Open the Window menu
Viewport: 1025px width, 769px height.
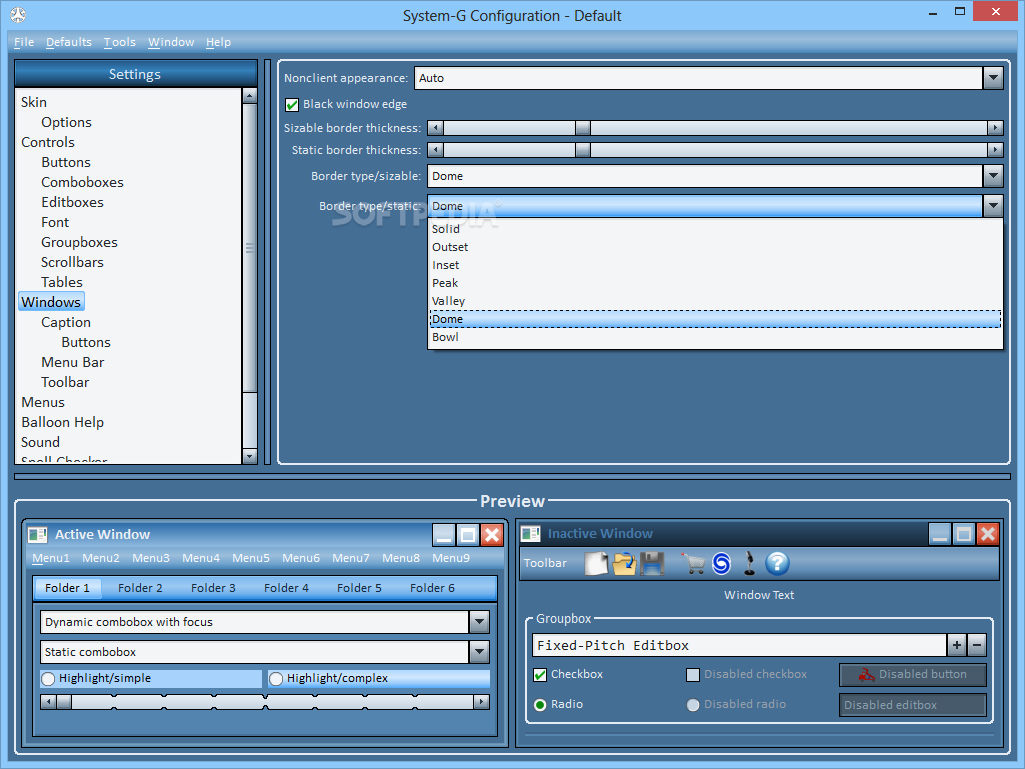(171, 42)
